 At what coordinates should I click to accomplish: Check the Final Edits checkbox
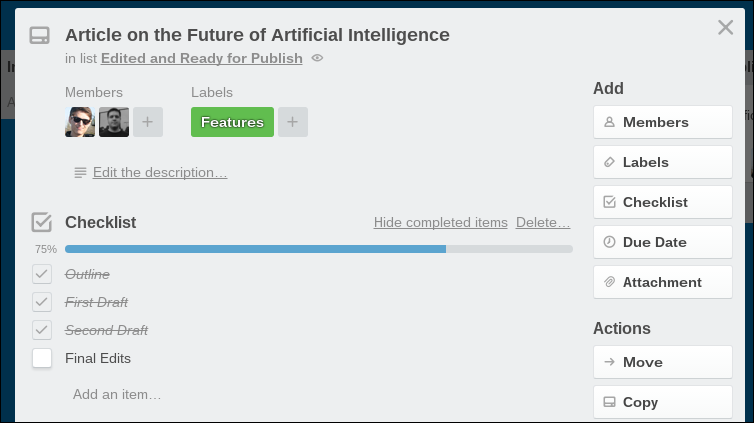[42, 358]
